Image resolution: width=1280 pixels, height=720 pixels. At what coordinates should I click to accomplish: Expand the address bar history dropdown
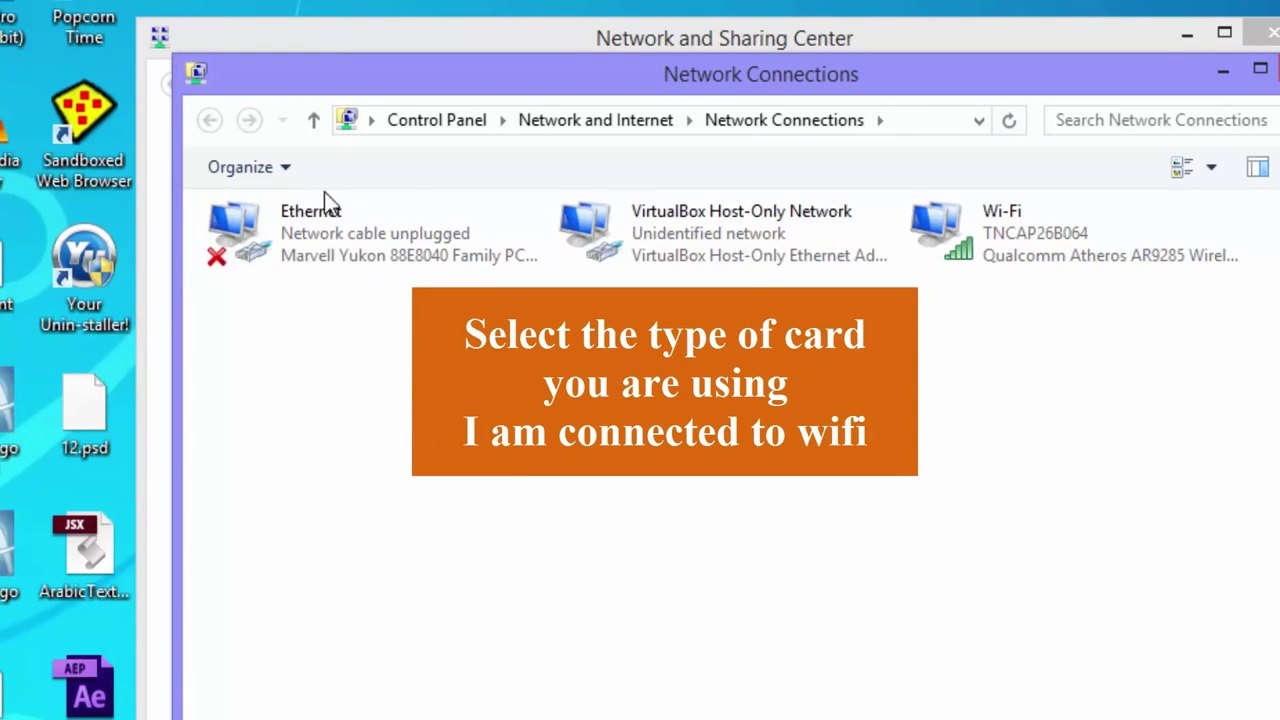(979, 121)
